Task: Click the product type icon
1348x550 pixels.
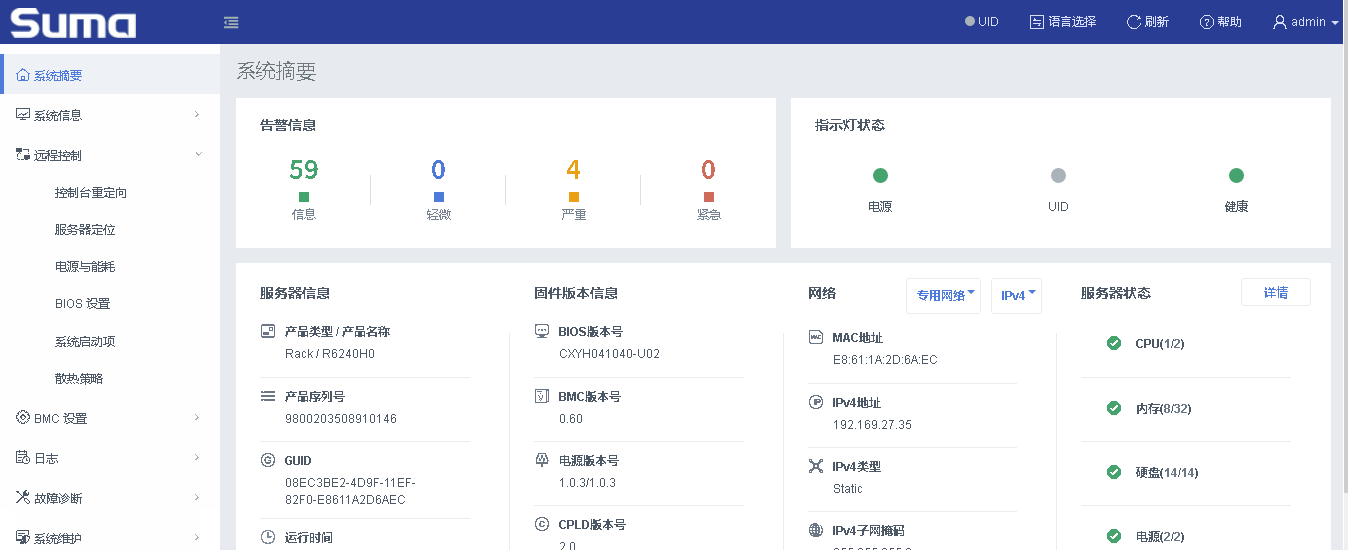Action: (267, 331)
